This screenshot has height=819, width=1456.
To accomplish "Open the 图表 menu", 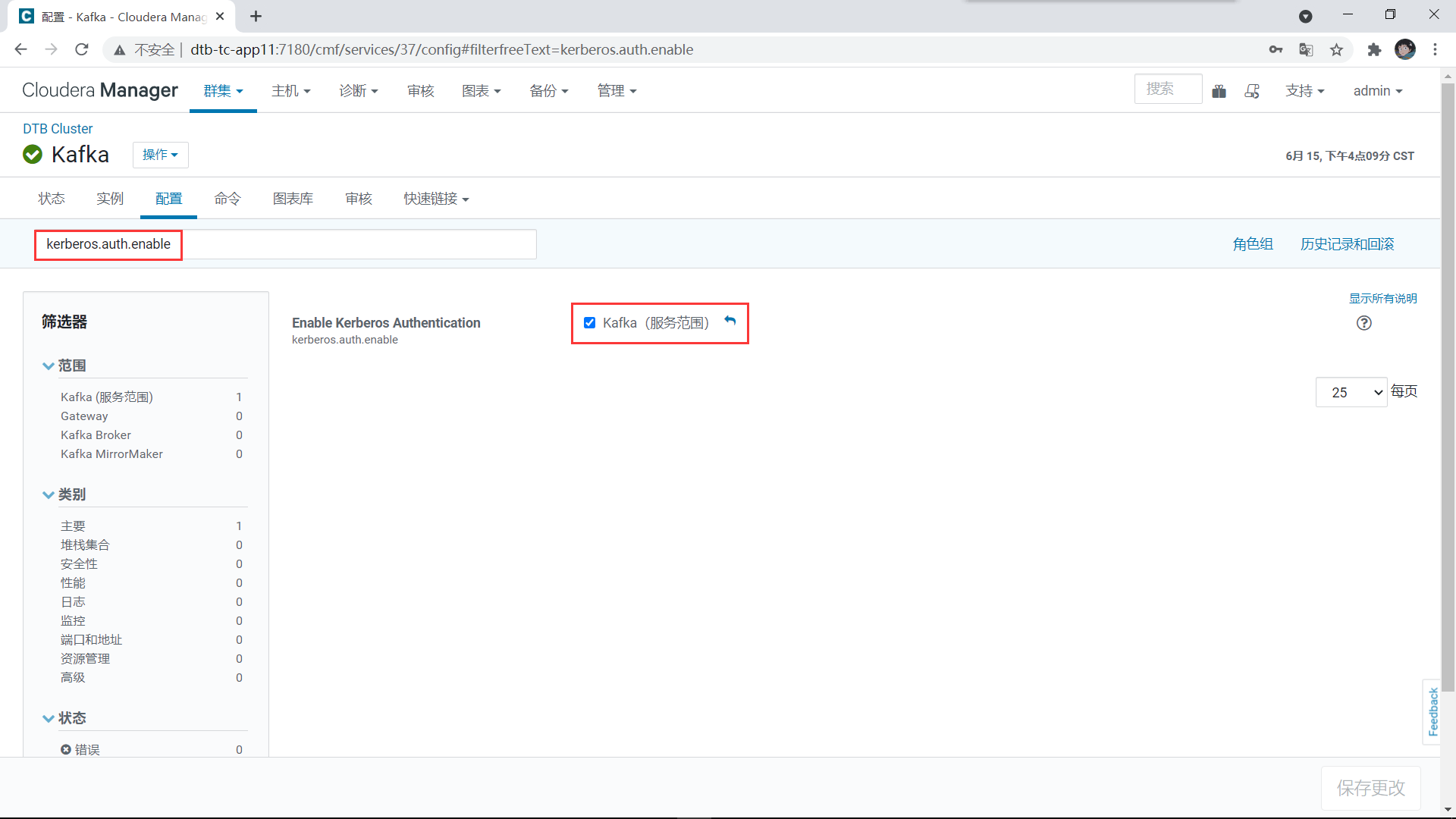I will (482, 91).
